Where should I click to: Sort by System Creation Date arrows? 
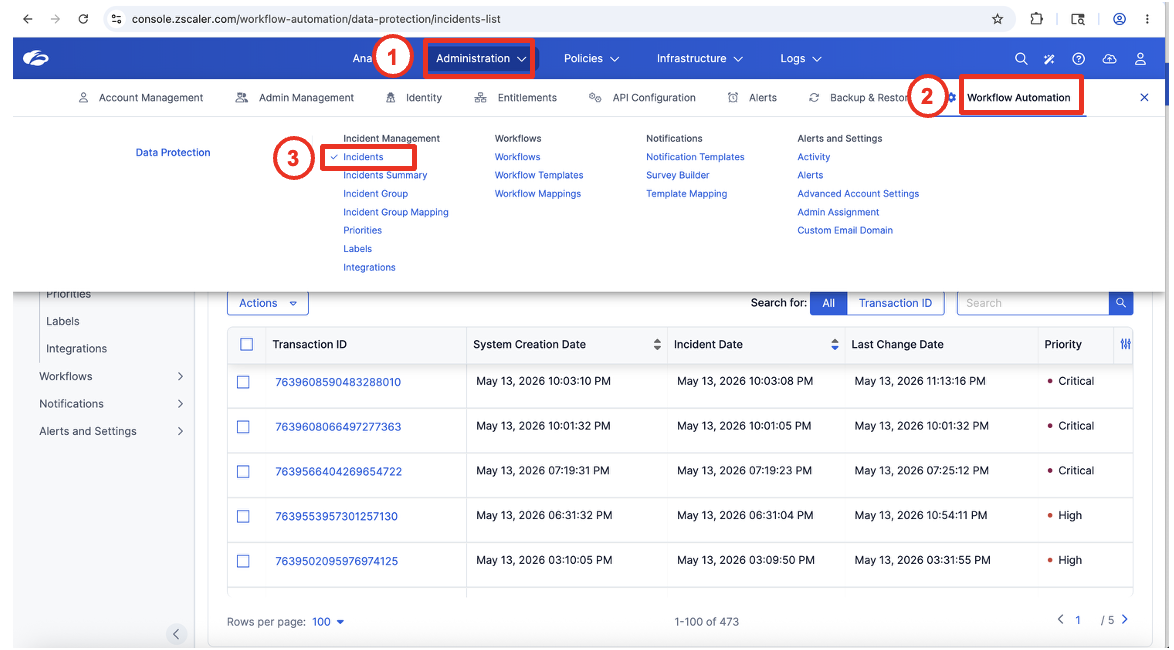coord(657,344)
